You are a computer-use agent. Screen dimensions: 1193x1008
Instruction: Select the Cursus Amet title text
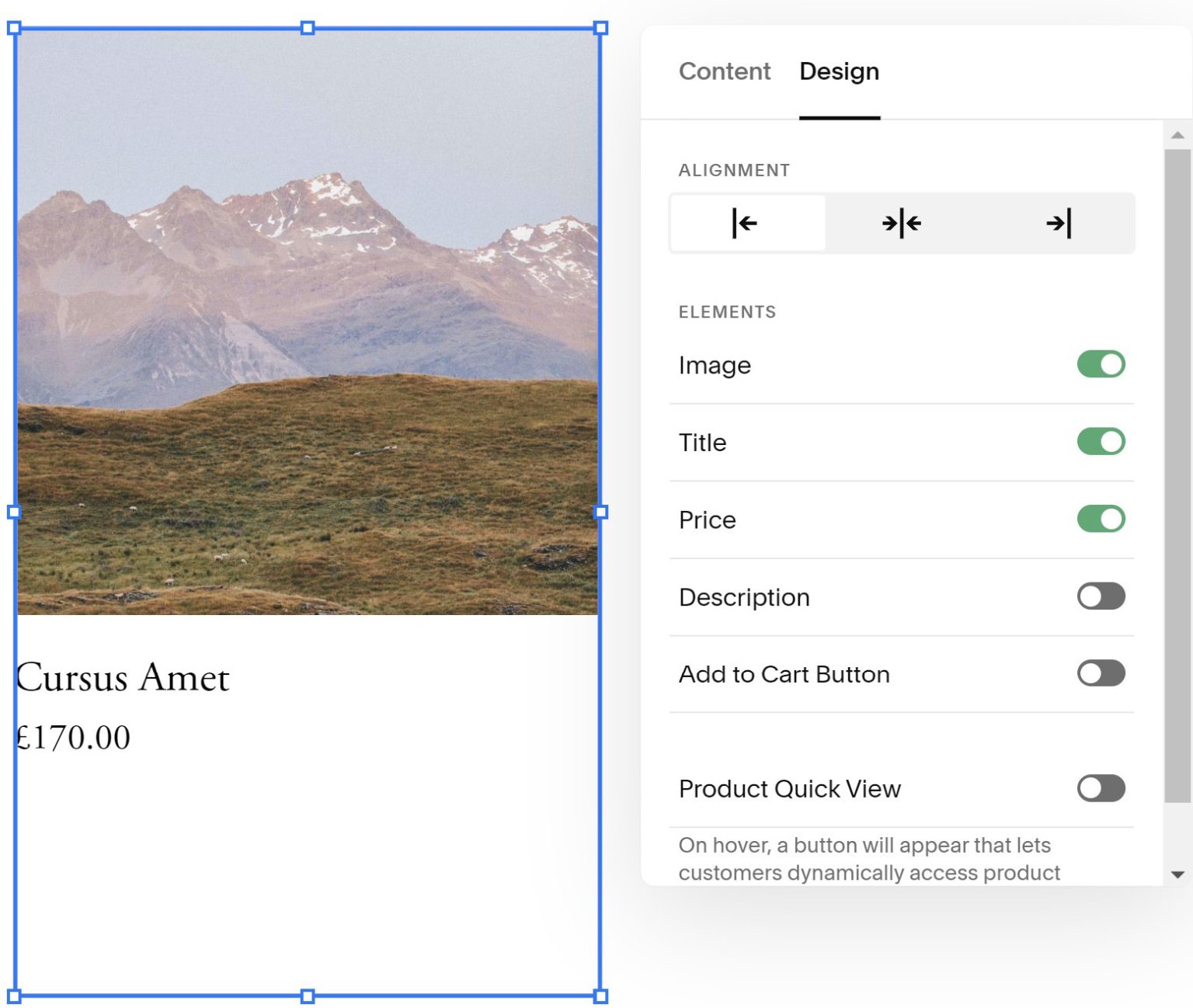[123, 677]
